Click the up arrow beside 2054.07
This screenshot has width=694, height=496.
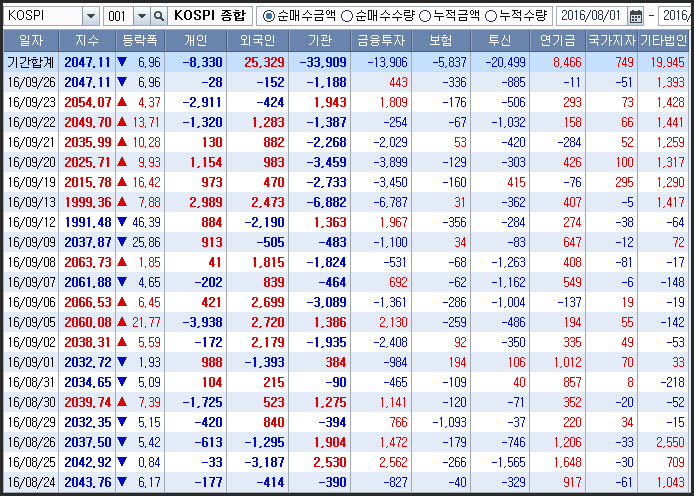pyautogui.click(x=122, y=102)
